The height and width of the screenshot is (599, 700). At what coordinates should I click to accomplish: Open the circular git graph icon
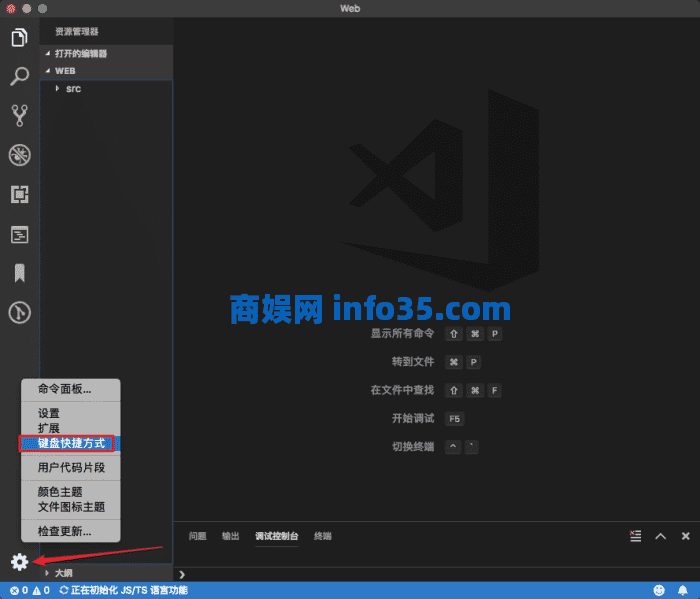(19, 312)
